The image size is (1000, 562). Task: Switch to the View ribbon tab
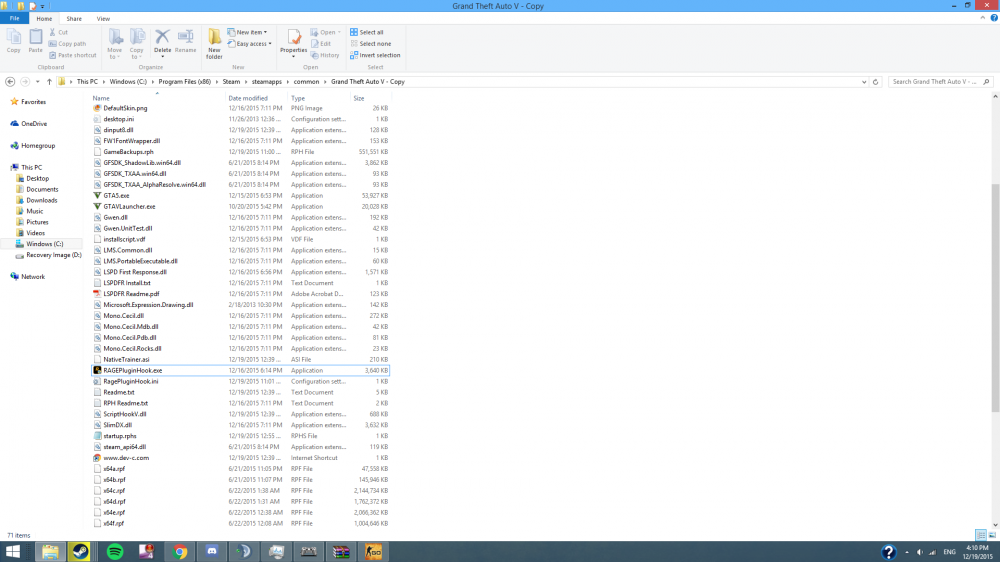pos(103,18)
